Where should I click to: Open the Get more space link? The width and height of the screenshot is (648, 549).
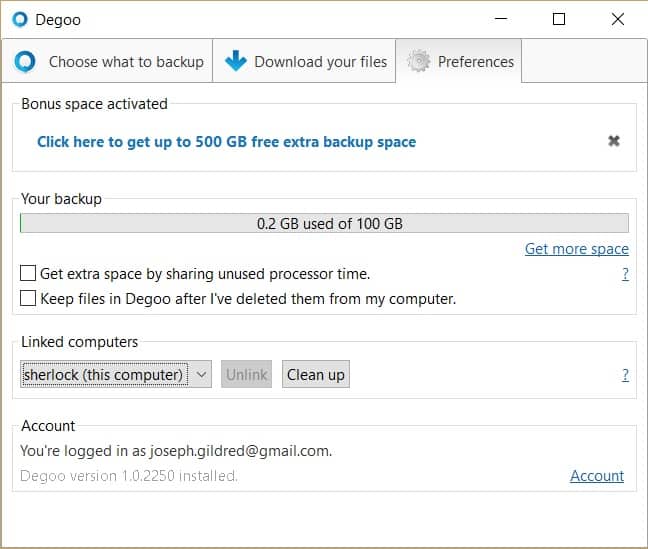pyautogui.click(x=577, y=249)
